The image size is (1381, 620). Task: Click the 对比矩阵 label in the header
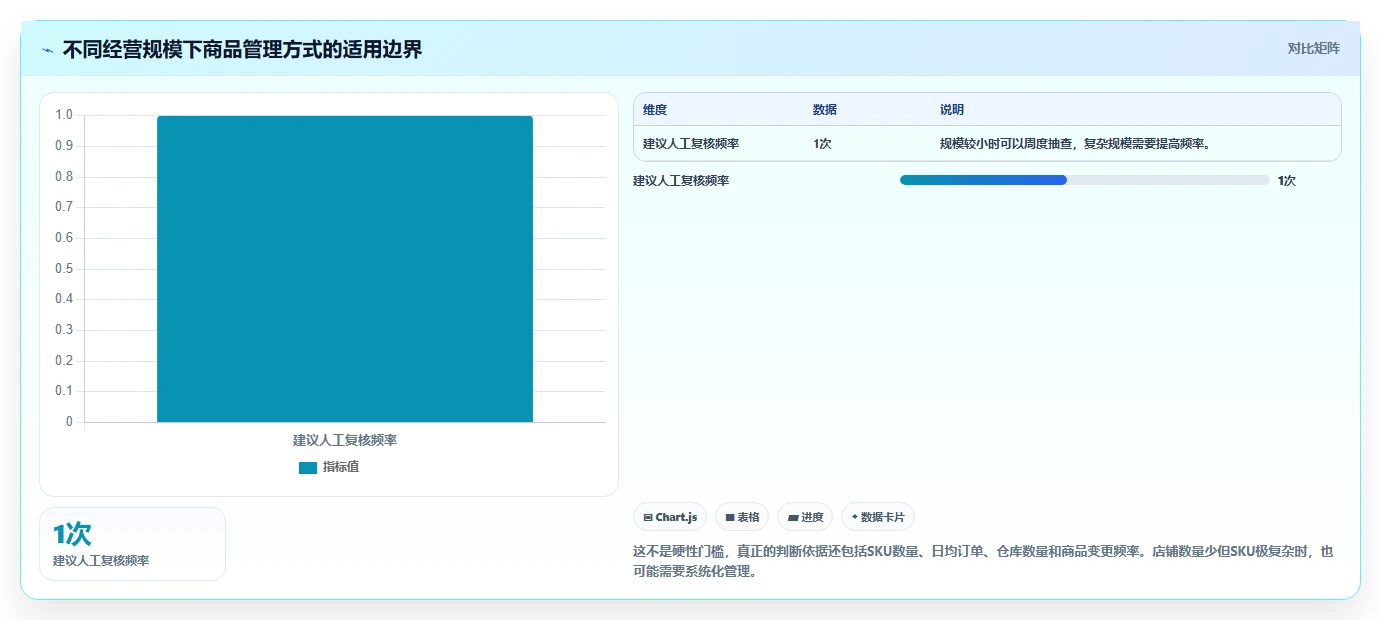(1313, 48)
